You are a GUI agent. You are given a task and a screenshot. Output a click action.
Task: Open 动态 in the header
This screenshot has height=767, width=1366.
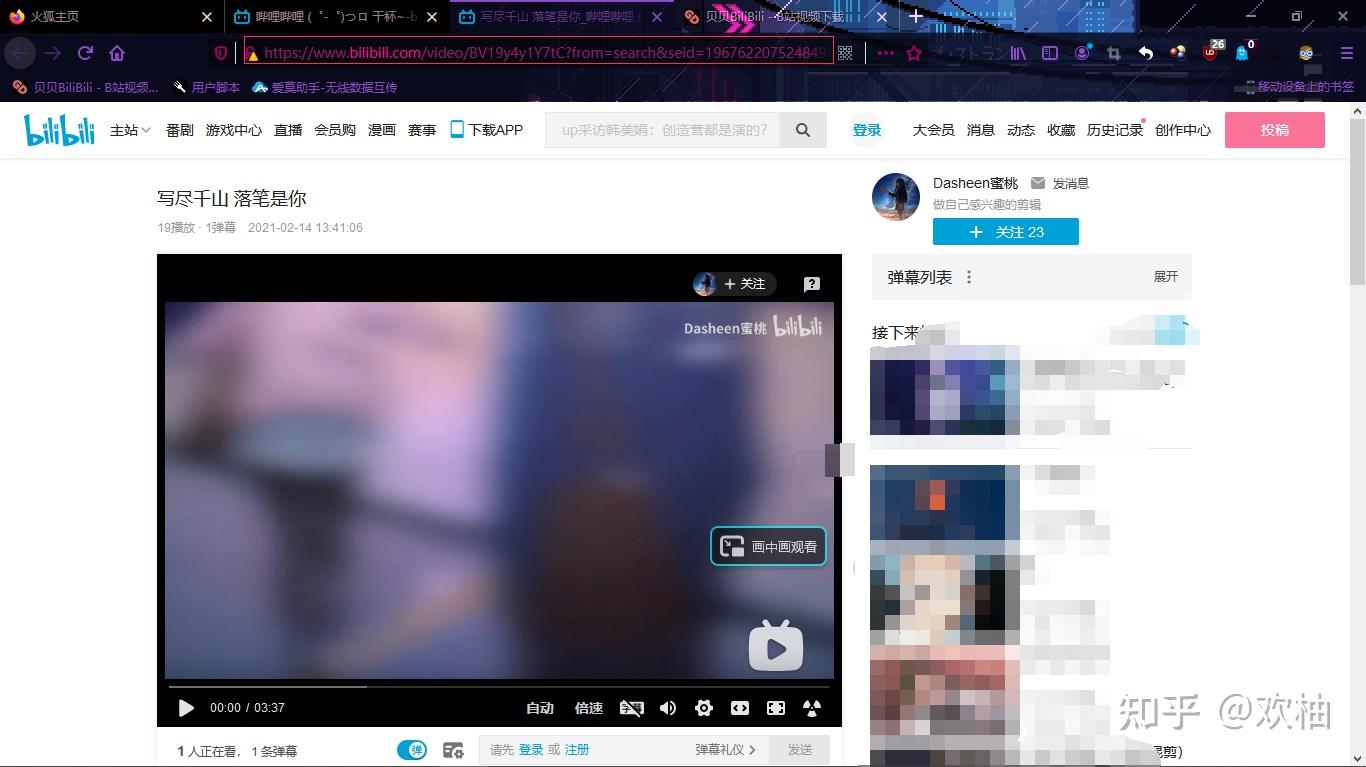1021,130
